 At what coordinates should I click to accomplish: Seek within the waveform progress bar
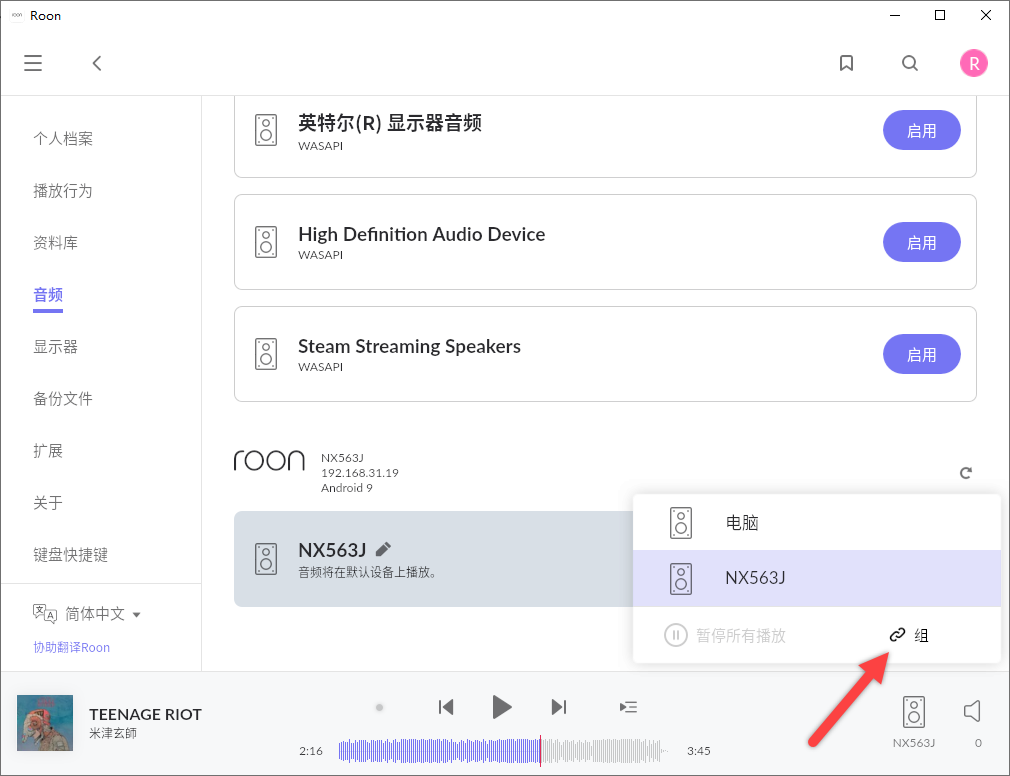click(x=504, y=751)
